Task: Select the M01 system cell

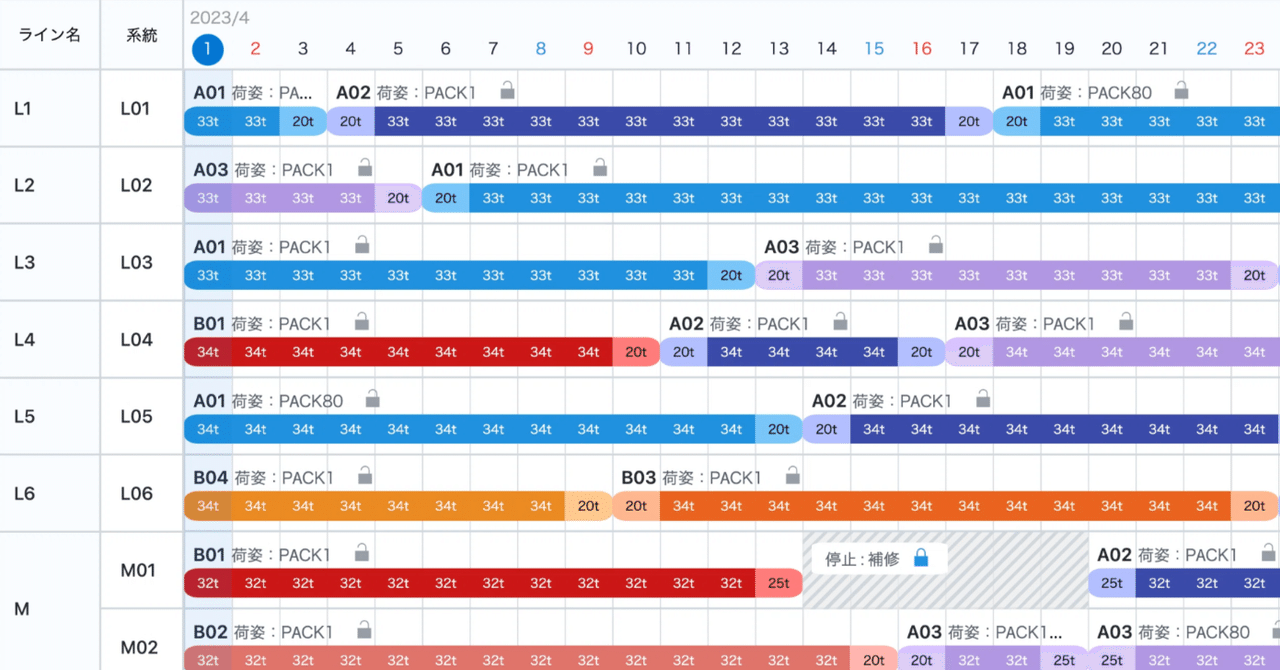Action: point(142,570)
